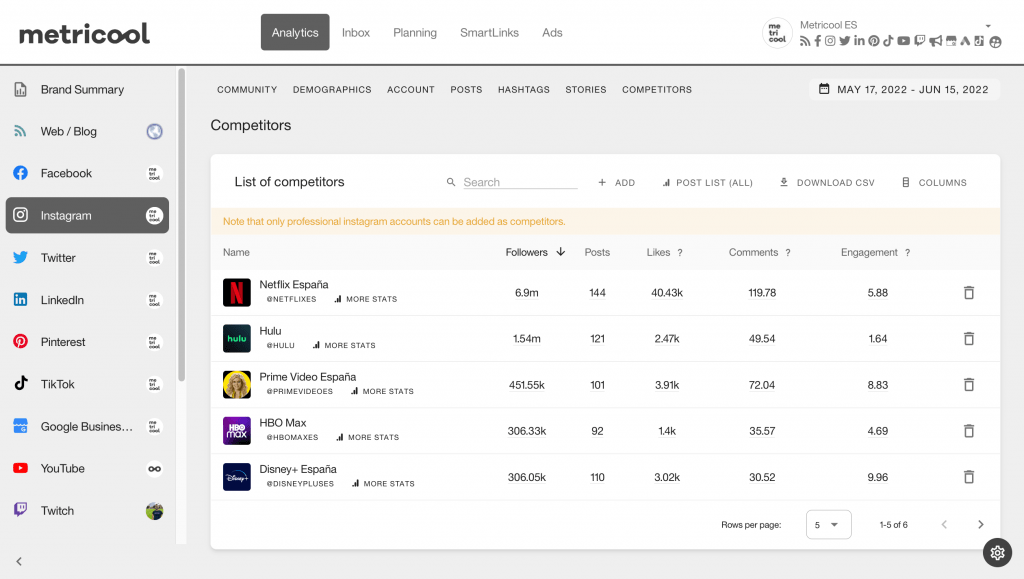Open Pinterest analytics in the sidebar
The height and width of the screenshot is (579, 1024).
(x=88, y=342)
